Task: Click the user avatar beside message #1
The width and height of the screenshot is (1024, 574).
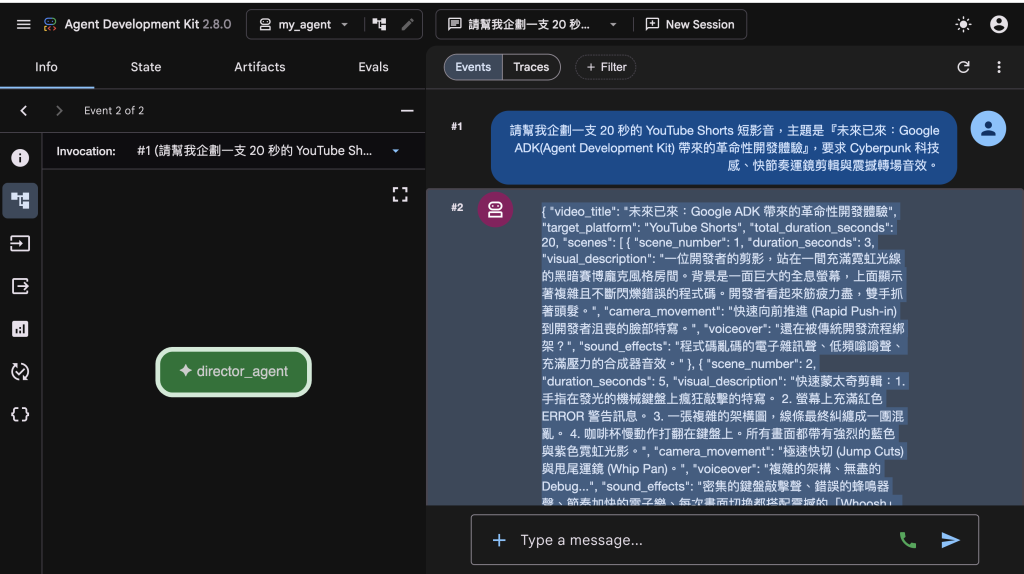Action: point(988,129)
